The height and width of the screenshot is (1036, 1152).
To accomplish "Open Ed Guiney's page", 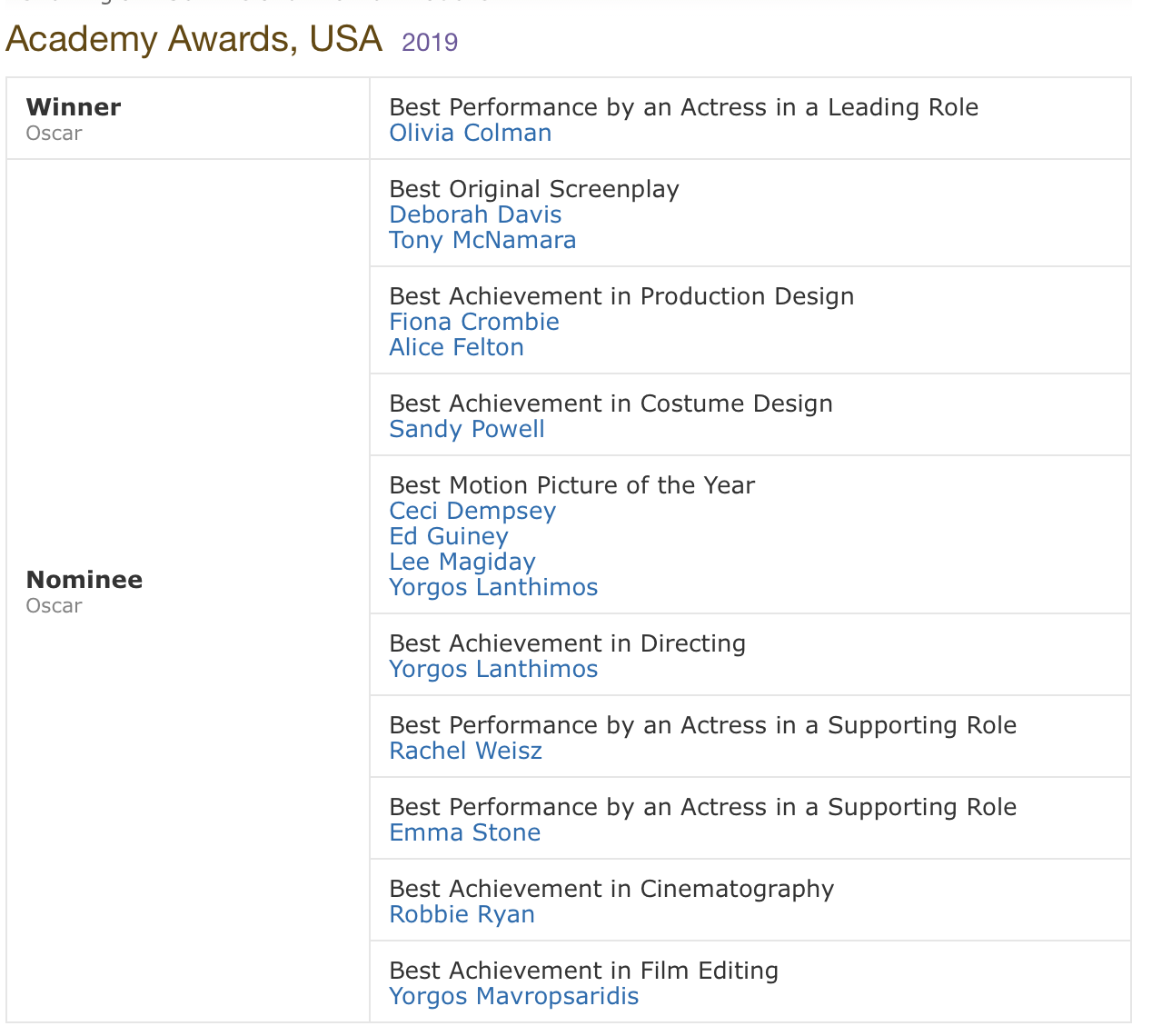I will pos(448,536).
